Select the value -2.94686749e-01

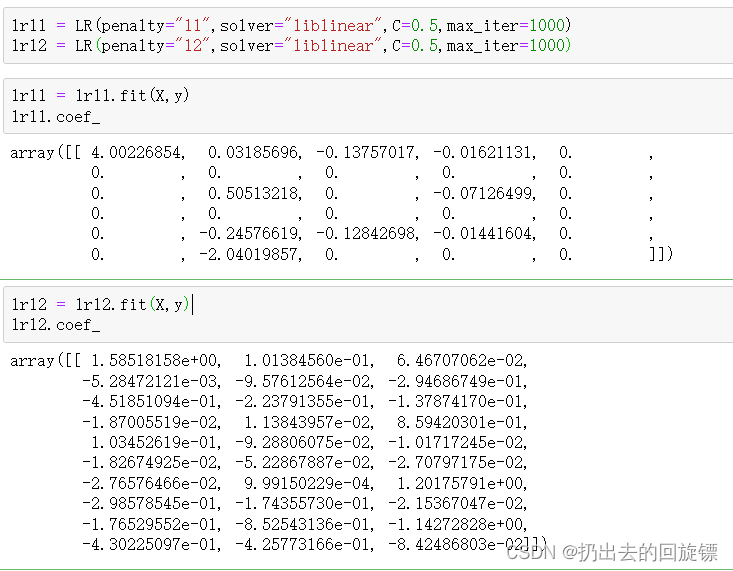point(456,382)
